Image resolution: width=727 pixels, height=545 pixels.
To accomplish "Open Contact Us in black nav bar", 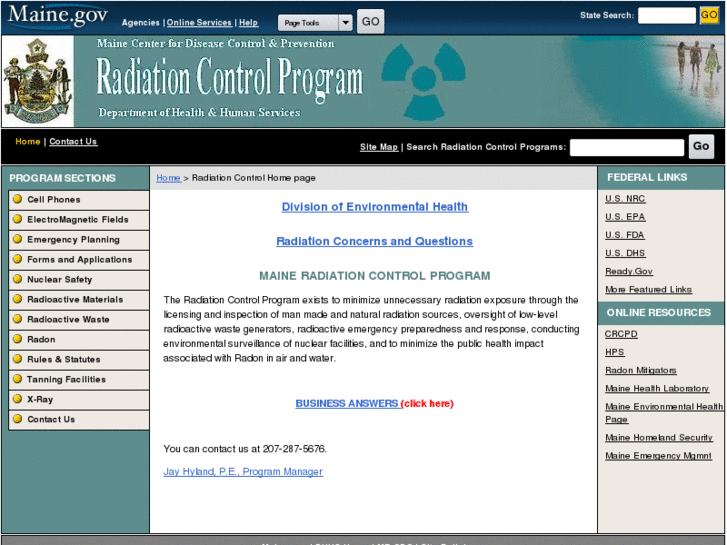I will click(73, 141).
